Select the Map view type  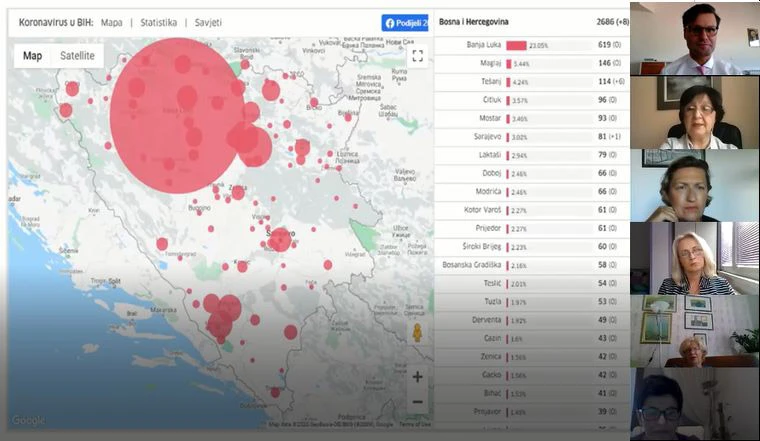pos(32,56)
